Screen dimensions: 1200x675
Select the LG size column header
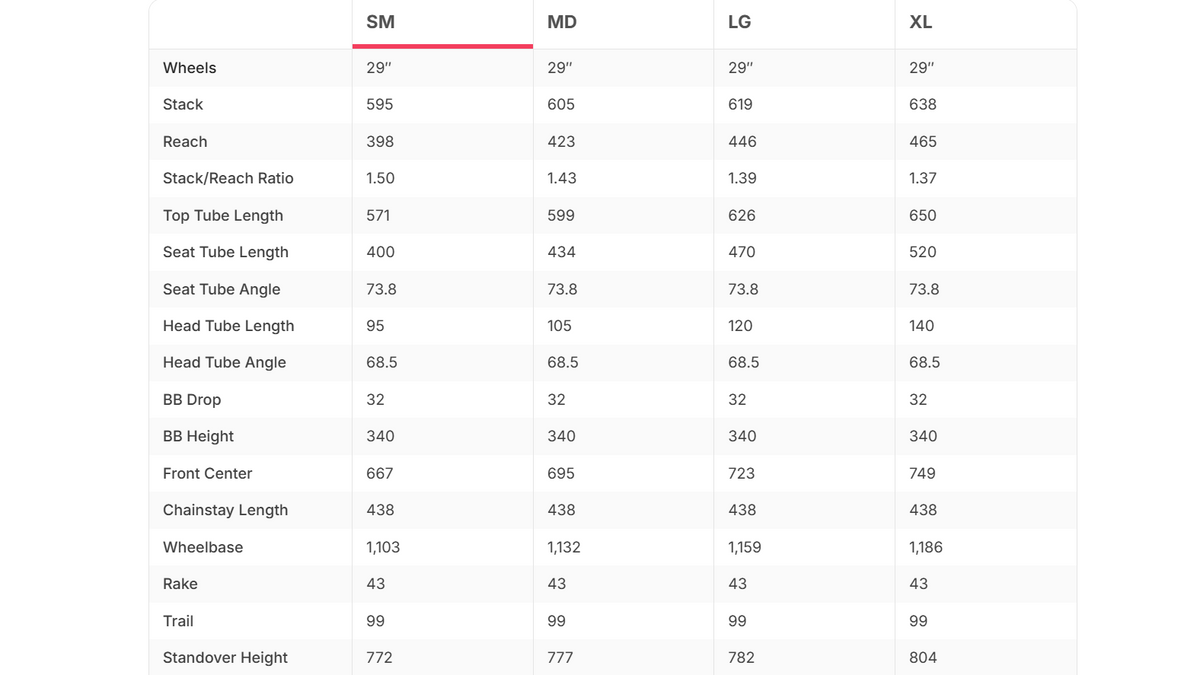point(740,22)
